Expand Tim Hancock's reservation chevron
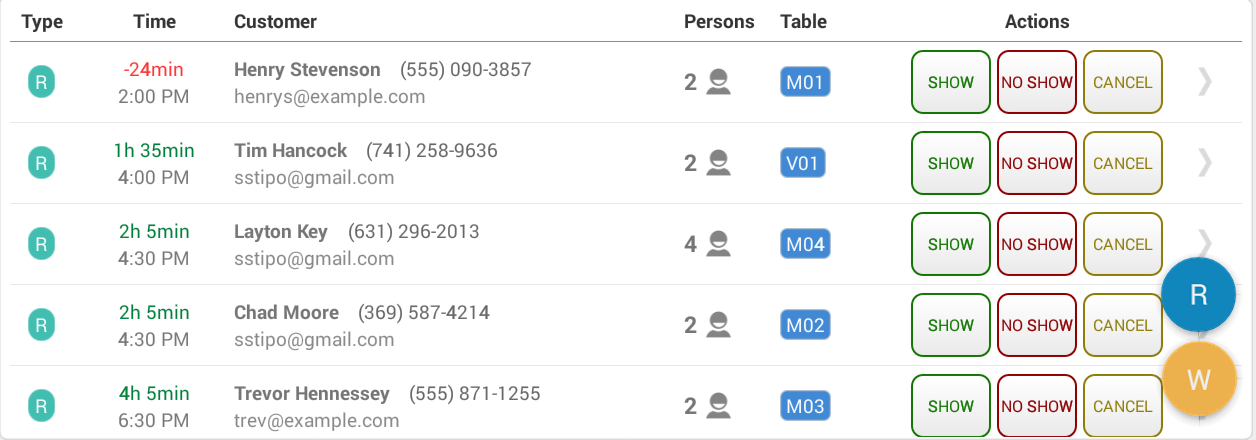Screen dimensions: 1256x440 click(1205, 163)
